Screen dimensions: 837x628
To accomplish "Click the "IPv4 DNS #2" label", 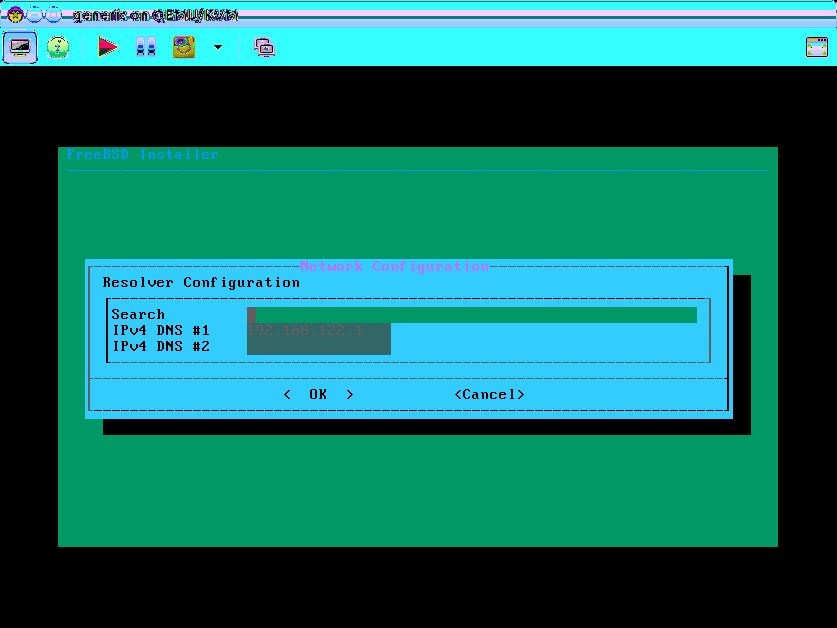I will point(161,347).
